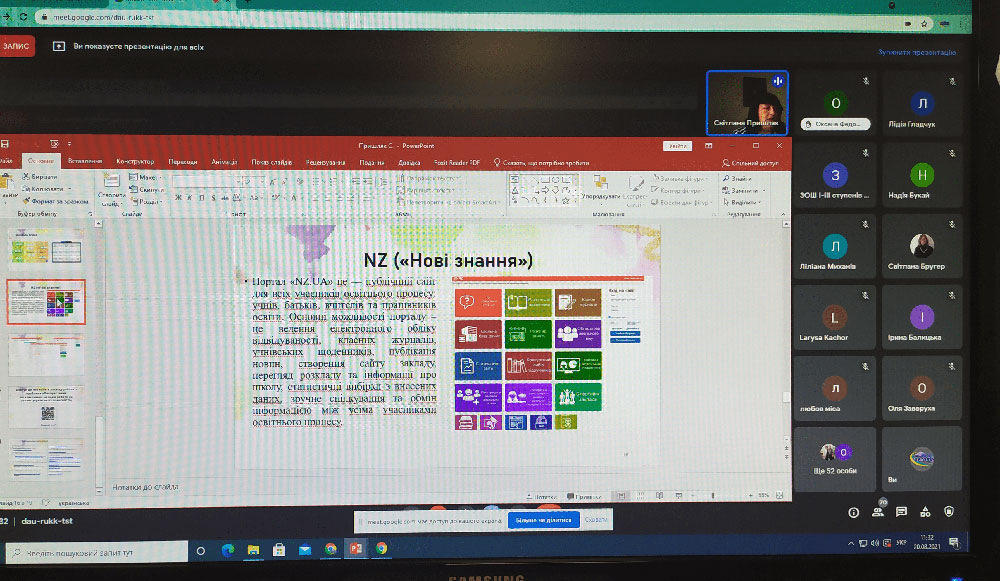Start slide show from status bar icon
Screen dimensions: 1000x581
coord(679,496)
